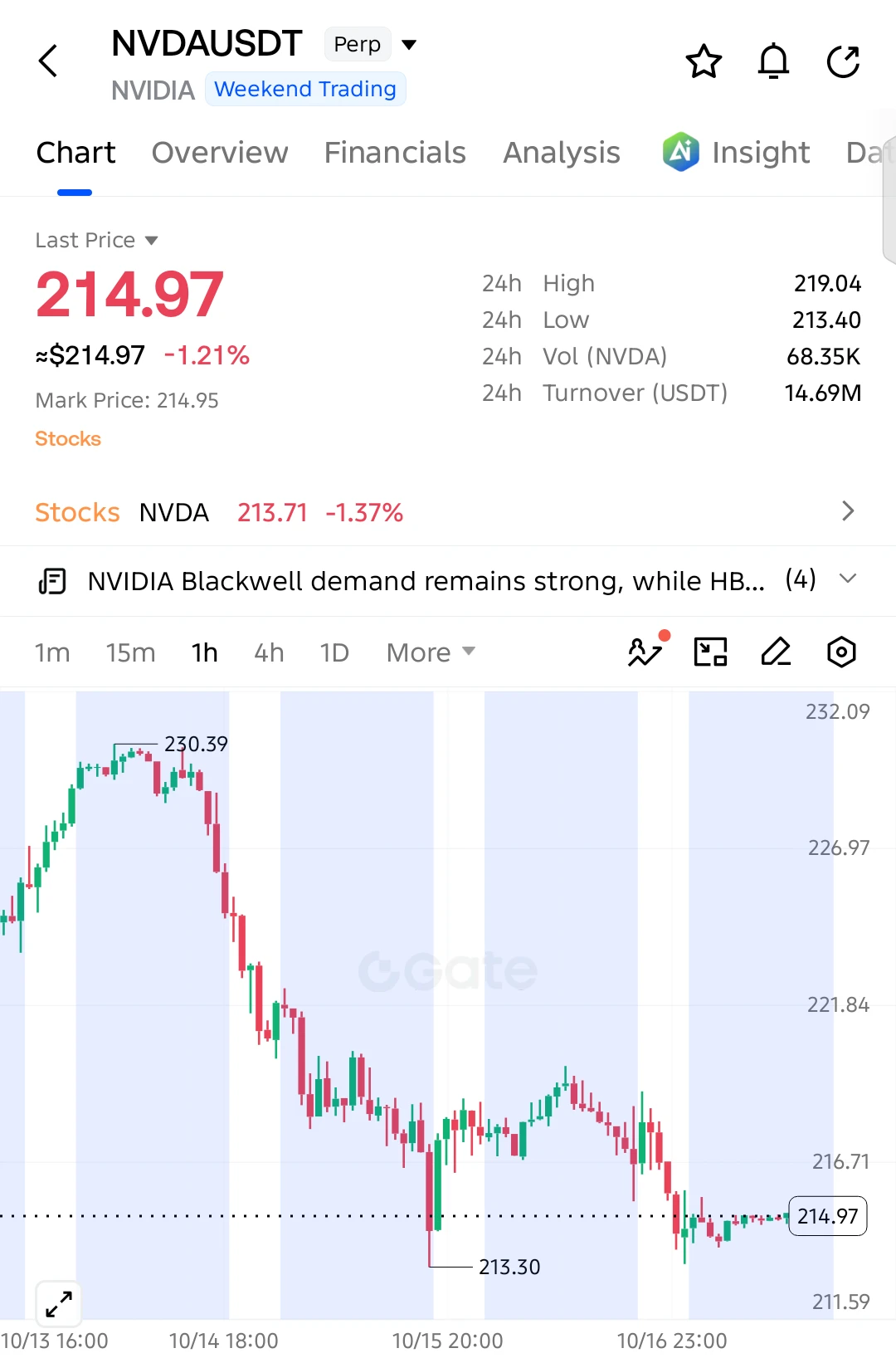Open price alert bell icon
Viewport: 896px width, 1358px height.
click(x=773, y=61)
